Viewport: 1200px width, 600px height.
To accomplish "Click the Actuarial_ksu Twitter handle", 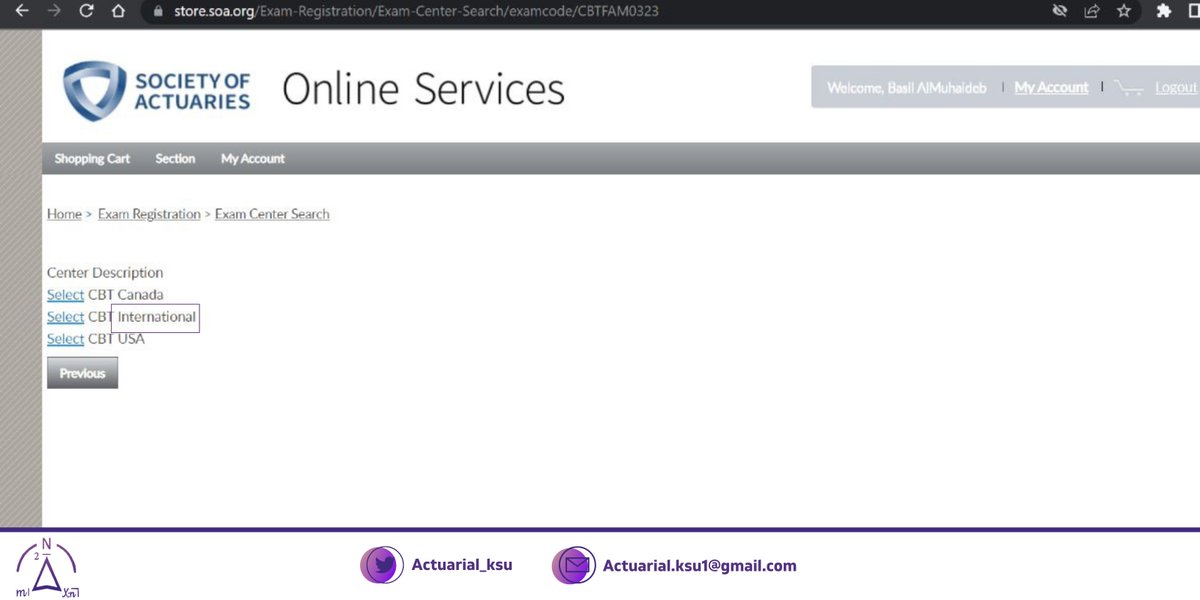I will (x=462, y=565).
